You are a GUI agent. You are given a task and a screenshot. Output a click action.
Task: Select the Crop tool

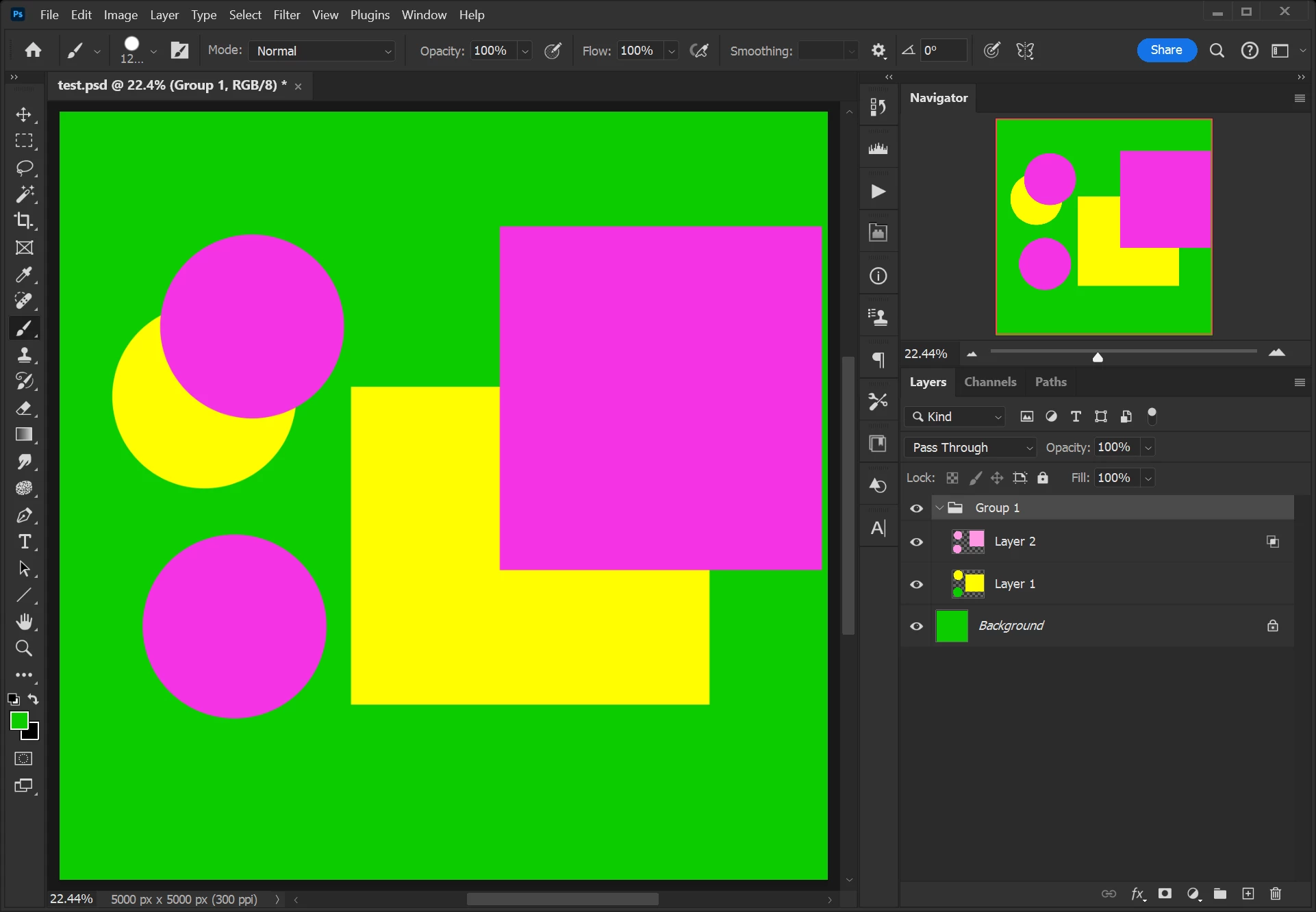[24, 220]
